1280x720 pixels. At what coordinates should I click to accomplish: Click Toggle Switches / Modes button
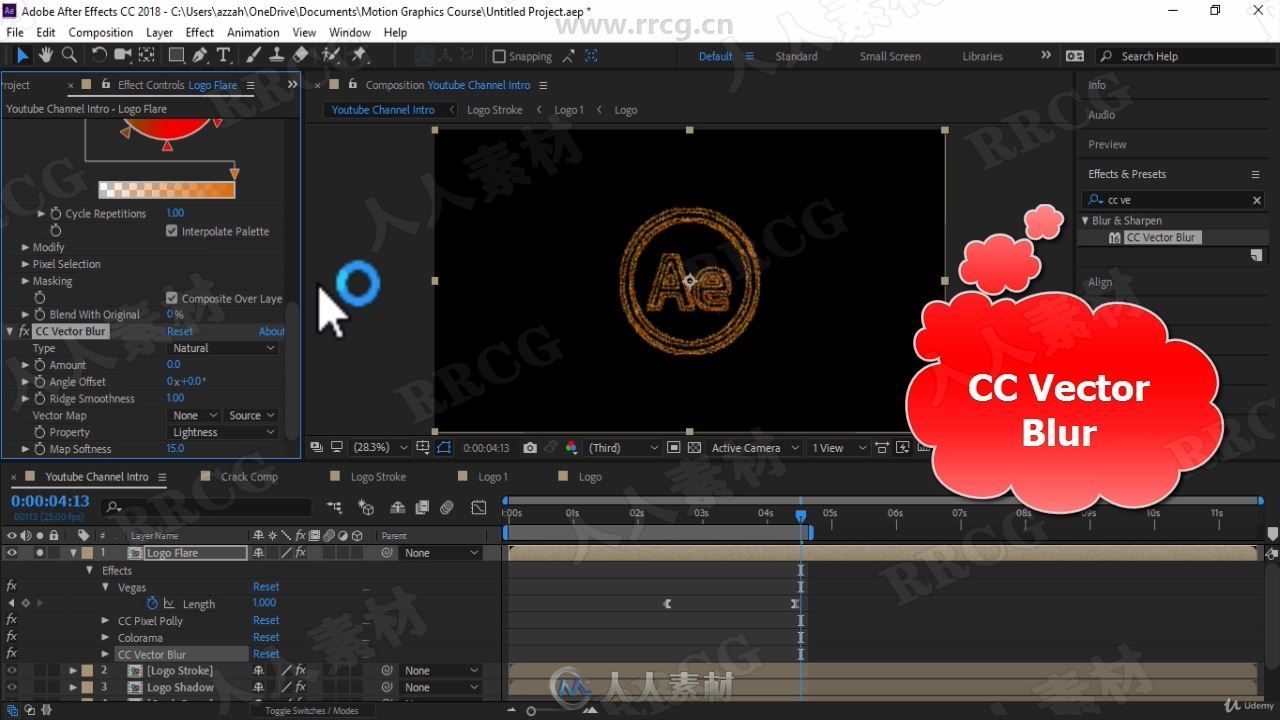coord(311,710)
